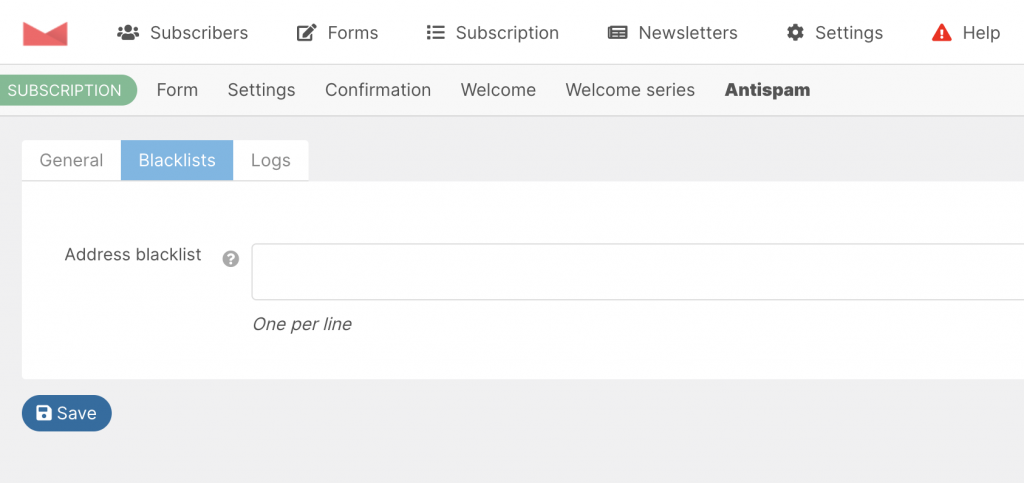Switch to the General tab
Screen dimensions: 1024x483
(71, 160)
